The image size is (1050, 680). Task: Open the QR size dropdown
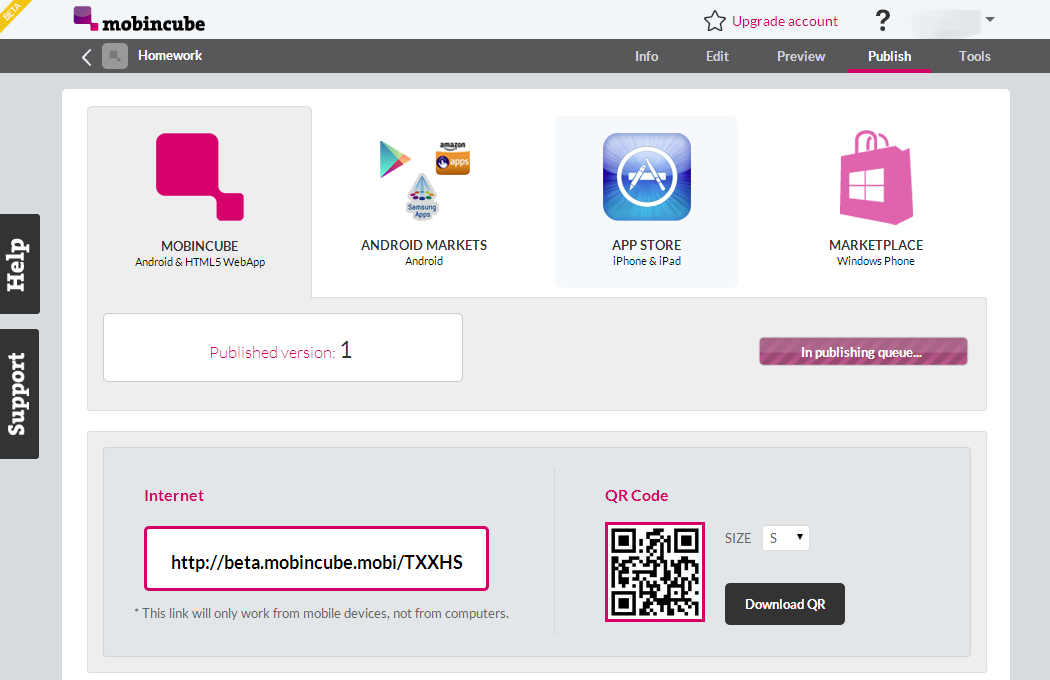785,538
